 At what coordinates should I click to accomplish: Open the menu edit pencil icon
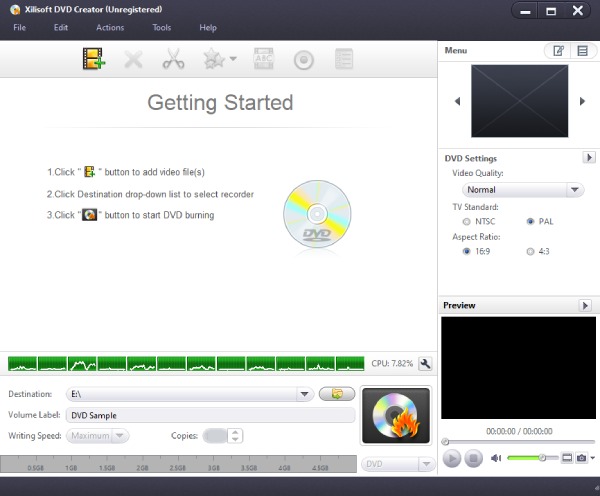coord(558,51)
